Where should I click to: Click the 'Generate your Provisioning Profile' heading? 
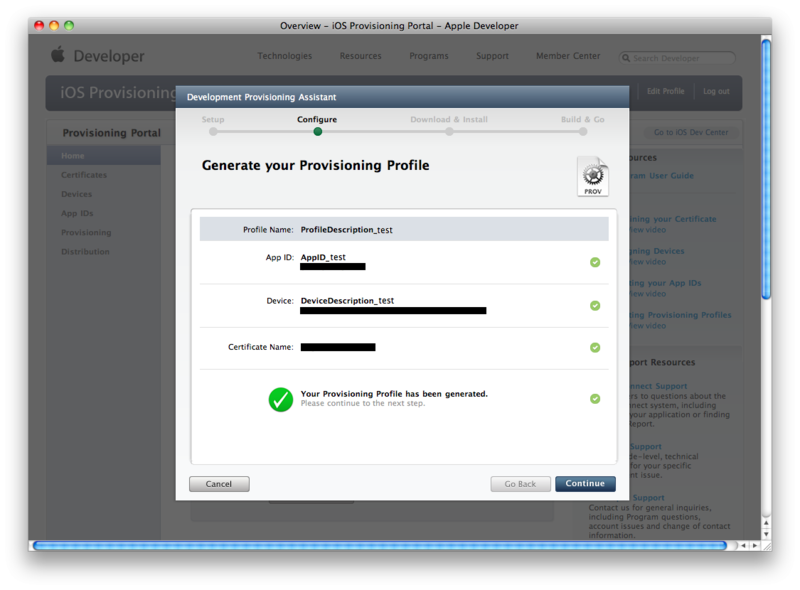315,165
